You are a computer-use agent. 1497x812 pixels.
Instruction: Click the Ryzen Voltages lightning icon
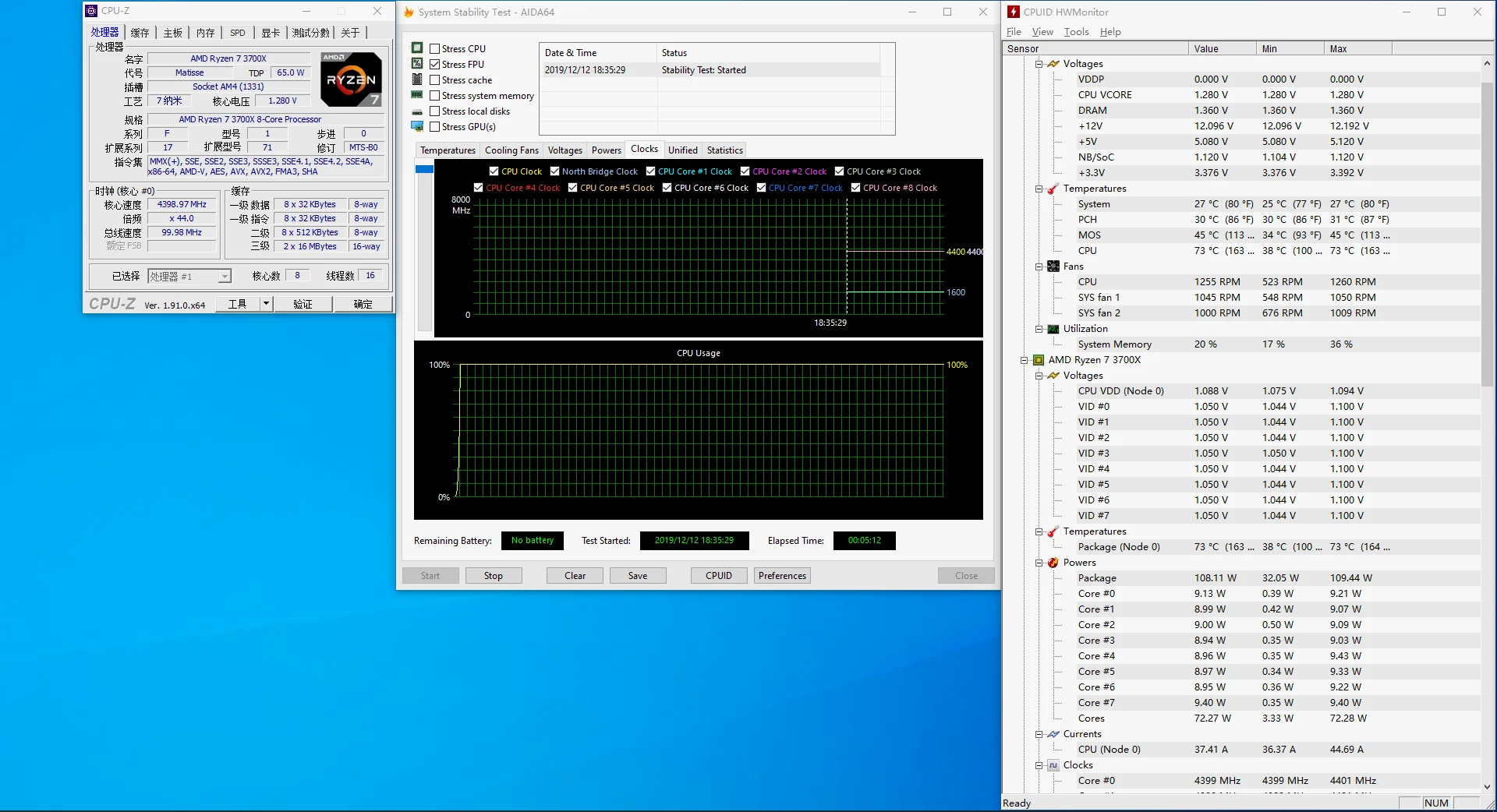tap(1053, 376)
